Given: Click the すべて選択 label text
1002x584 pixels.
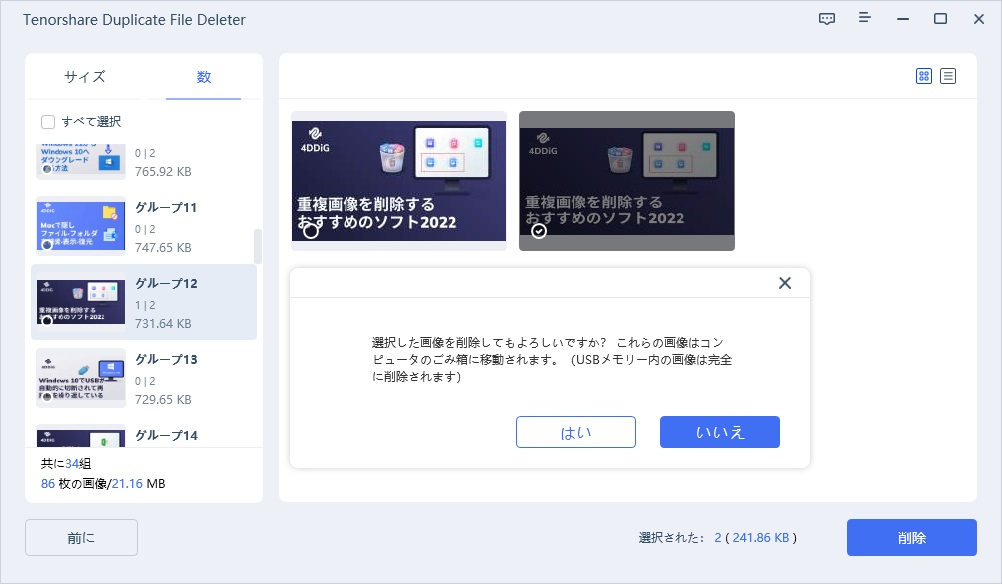Looking at the screenshot, I should (x=91, y=121).
